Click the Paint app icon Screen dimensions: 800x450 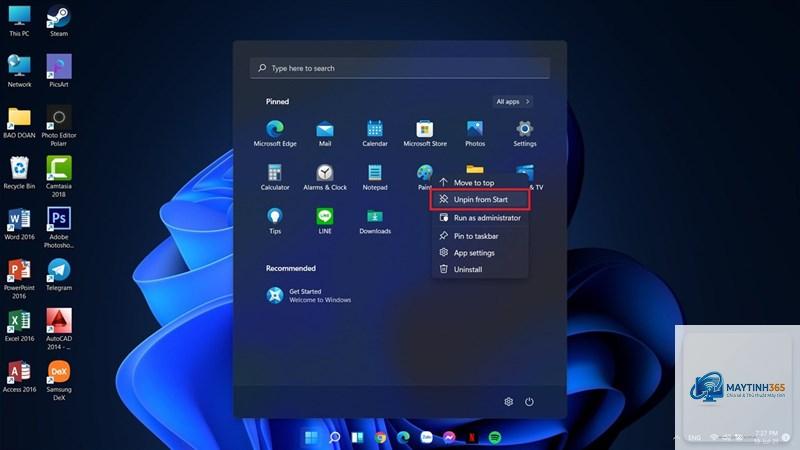[424, 172]
